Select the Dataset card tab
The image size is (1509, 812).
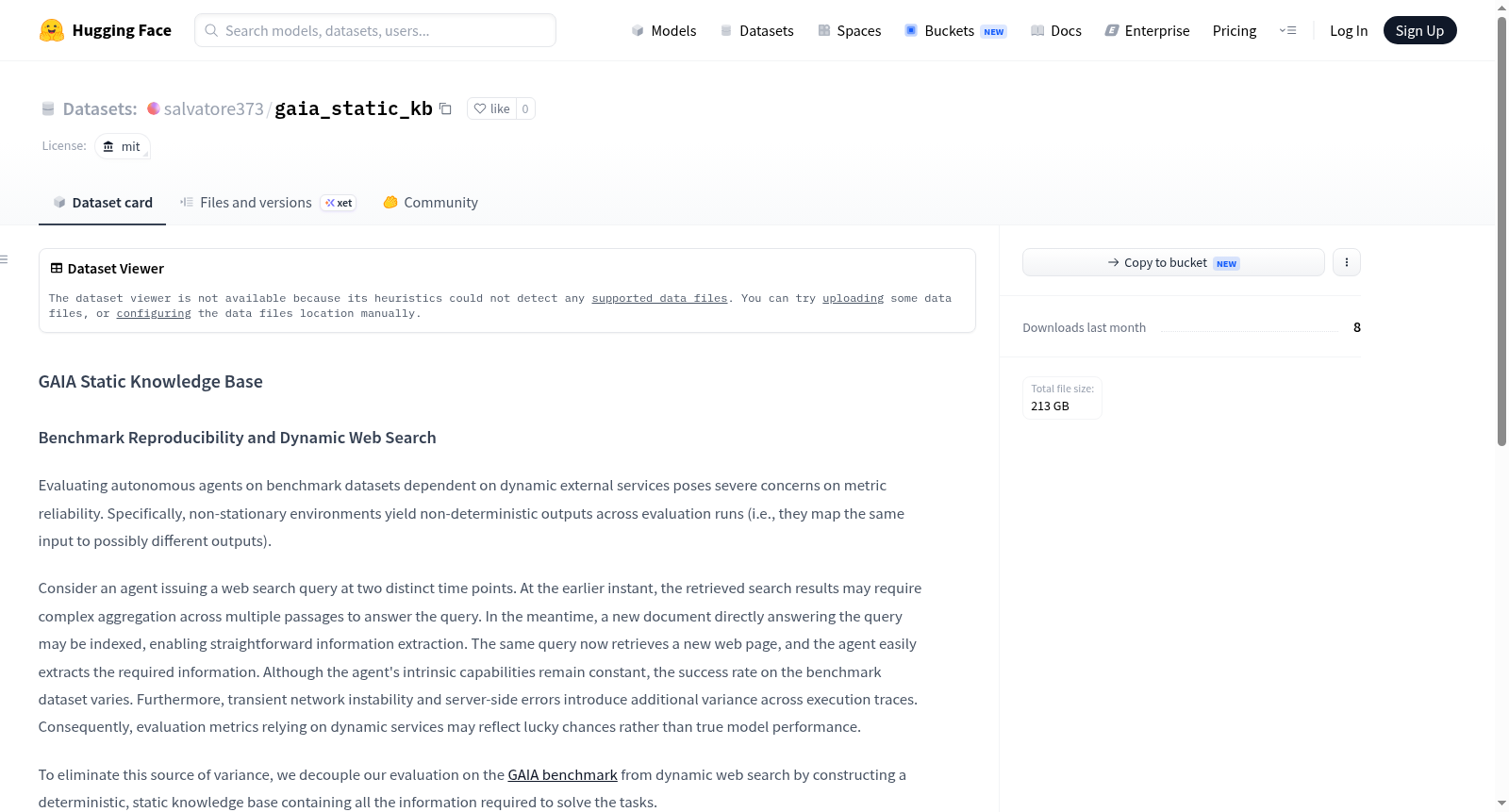point(102,203)
